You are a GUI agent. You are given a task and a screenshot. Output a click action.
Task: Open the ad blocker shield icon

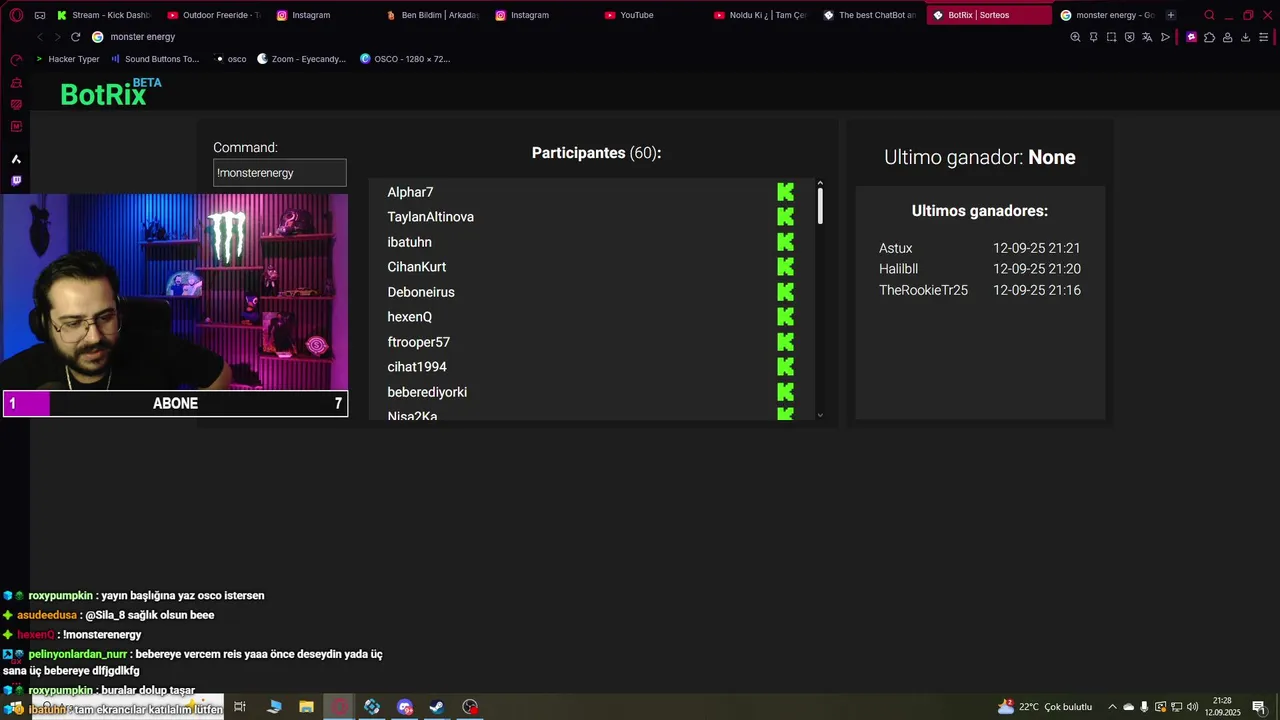[x=1130, y=37]
